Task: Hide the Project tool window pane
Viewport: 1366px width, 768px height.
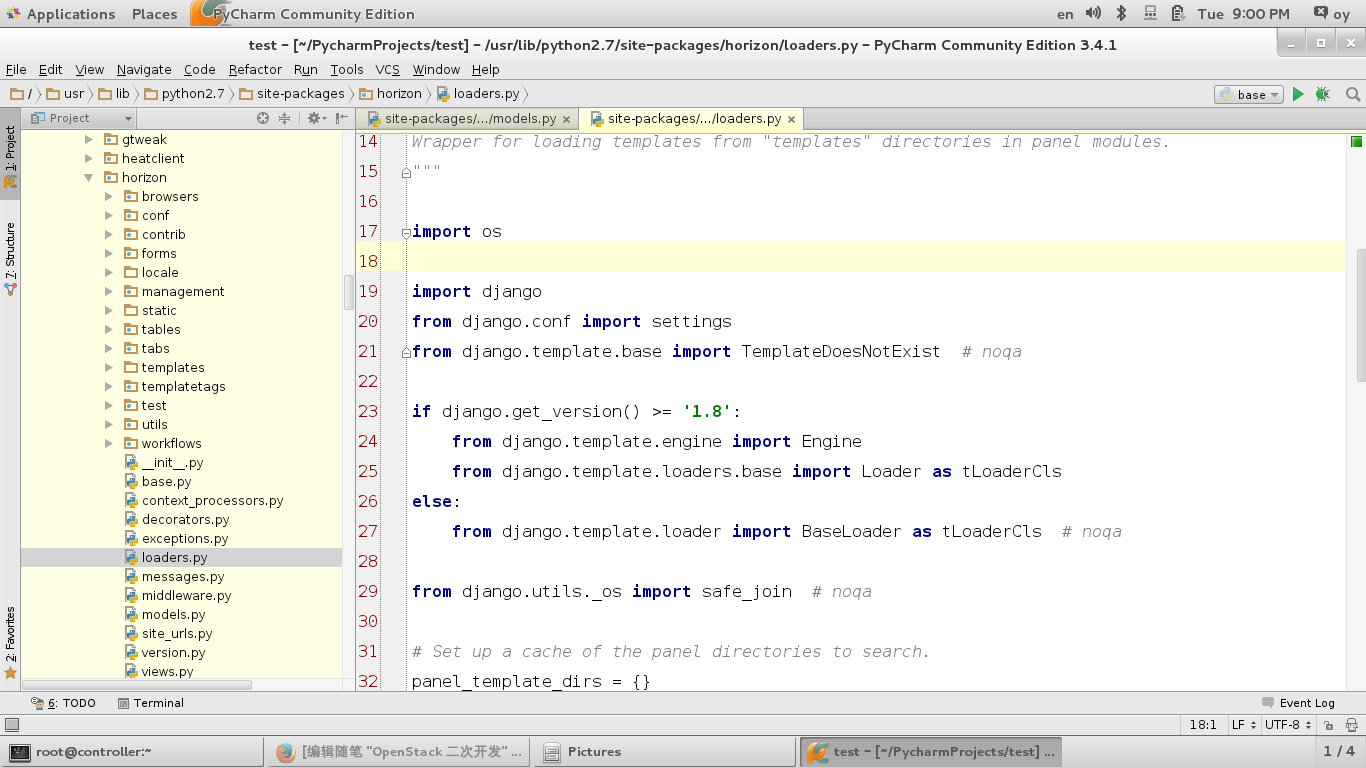Action: (340, 118)
